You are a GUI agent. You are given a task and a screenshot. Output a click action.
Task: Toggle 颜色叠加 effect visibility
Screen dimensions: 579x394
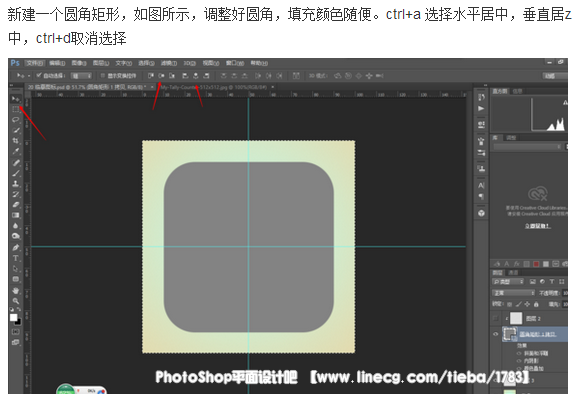pyautogui.click(x=519, y=368)
